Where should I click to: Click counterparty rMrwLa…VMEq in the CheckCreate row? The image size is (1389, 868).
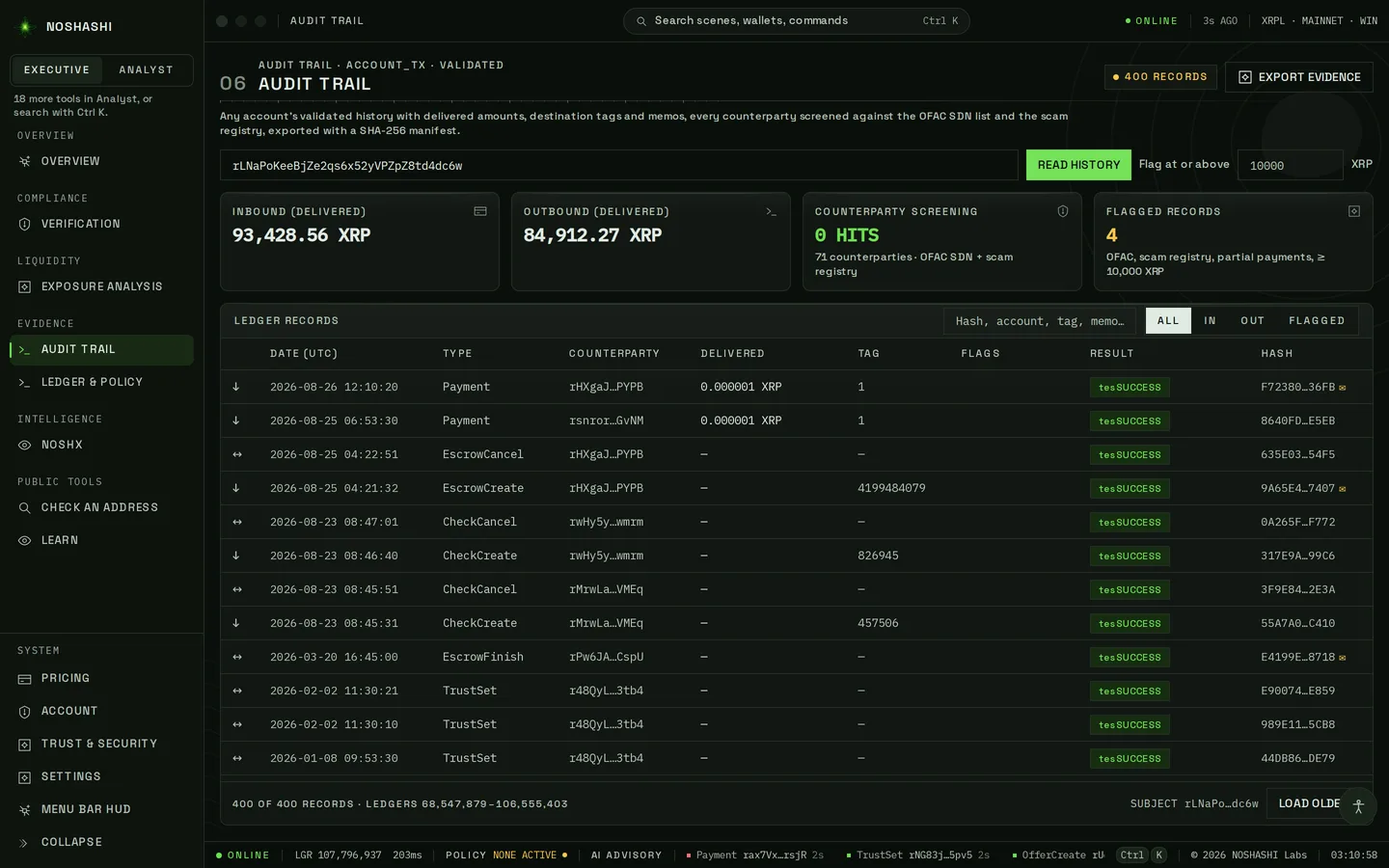[606, 624]
